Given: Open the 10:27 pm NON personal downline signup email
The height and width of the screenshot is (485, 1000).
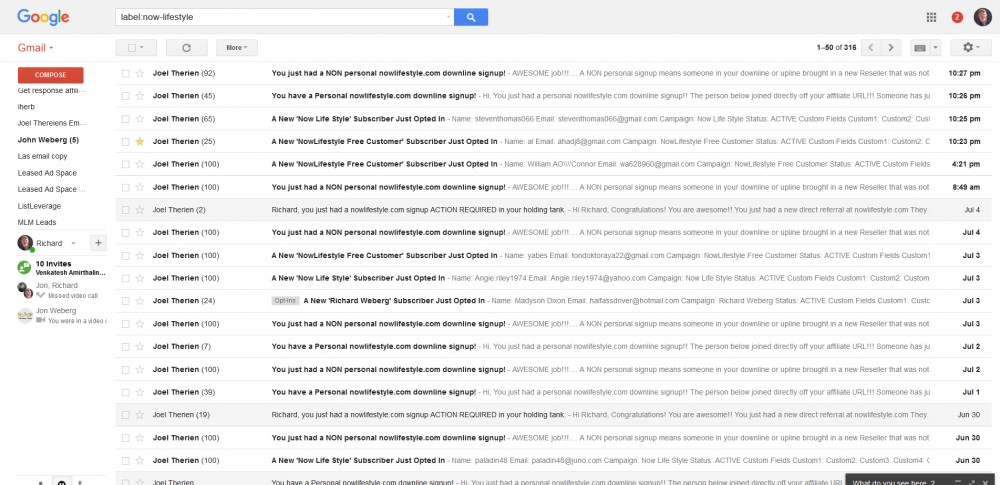Looking at the screenshot, I should (x=554, y=73).
